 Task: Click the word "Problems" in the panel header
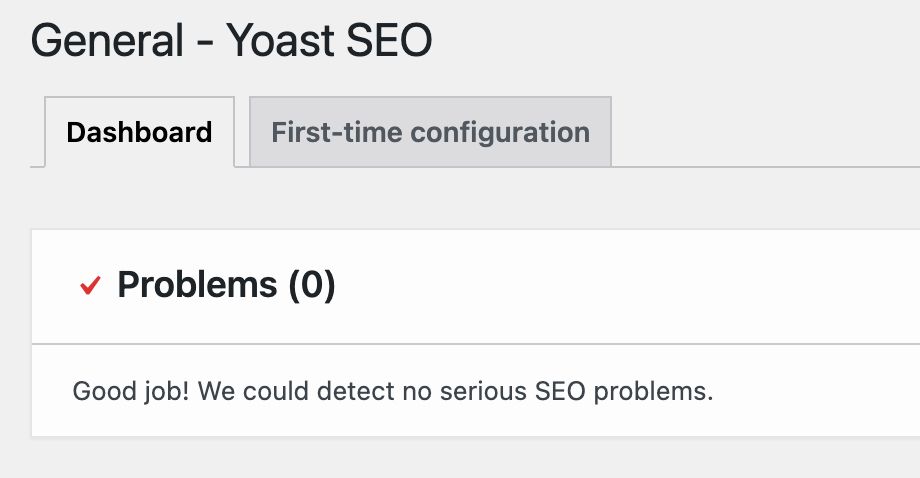197,286
